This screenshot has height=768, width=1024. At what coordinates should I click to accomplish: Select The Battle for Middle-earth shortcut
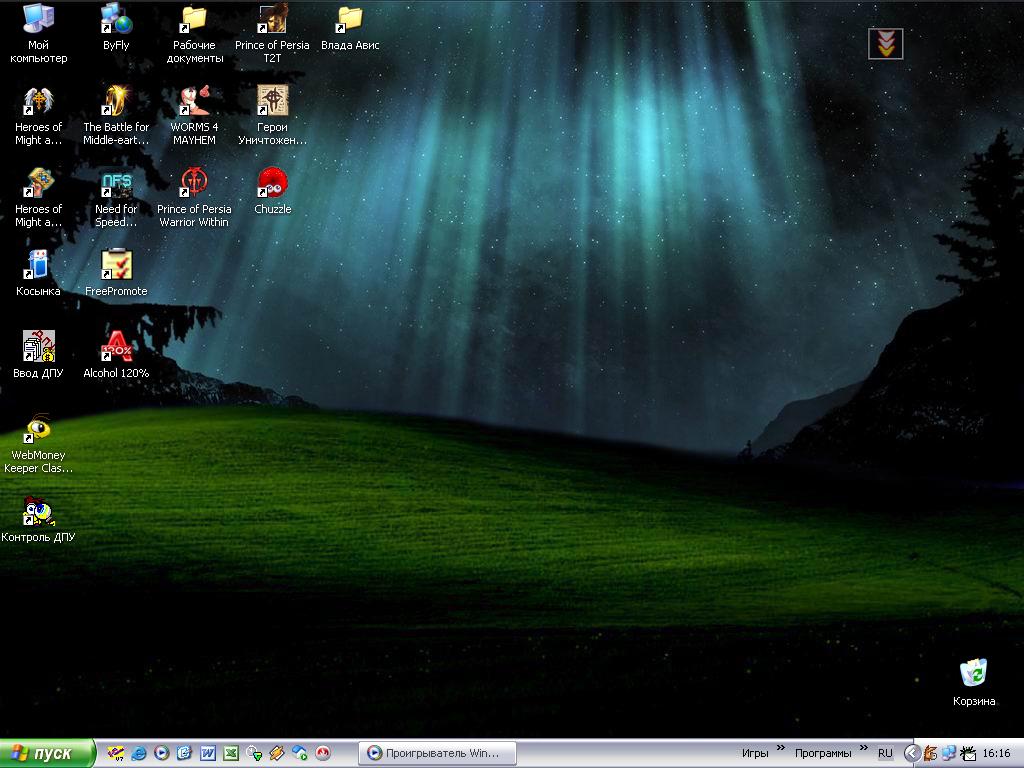(116, 115)
